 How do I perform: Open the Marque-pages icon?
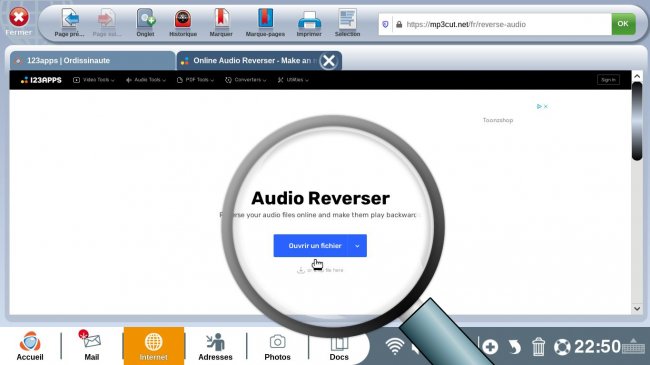[265, 19]
